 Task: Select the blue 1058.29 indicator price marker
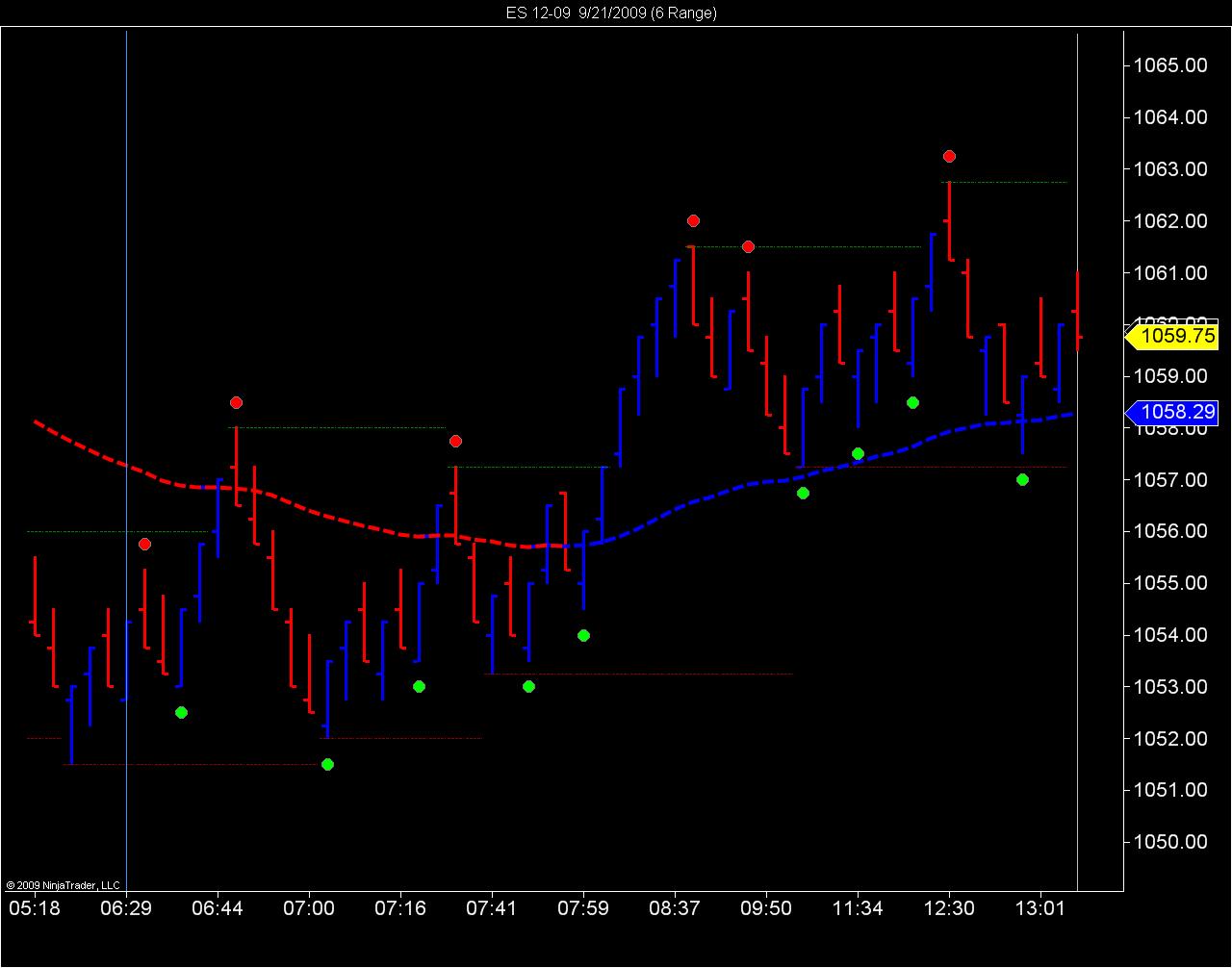coord(1171,413)
